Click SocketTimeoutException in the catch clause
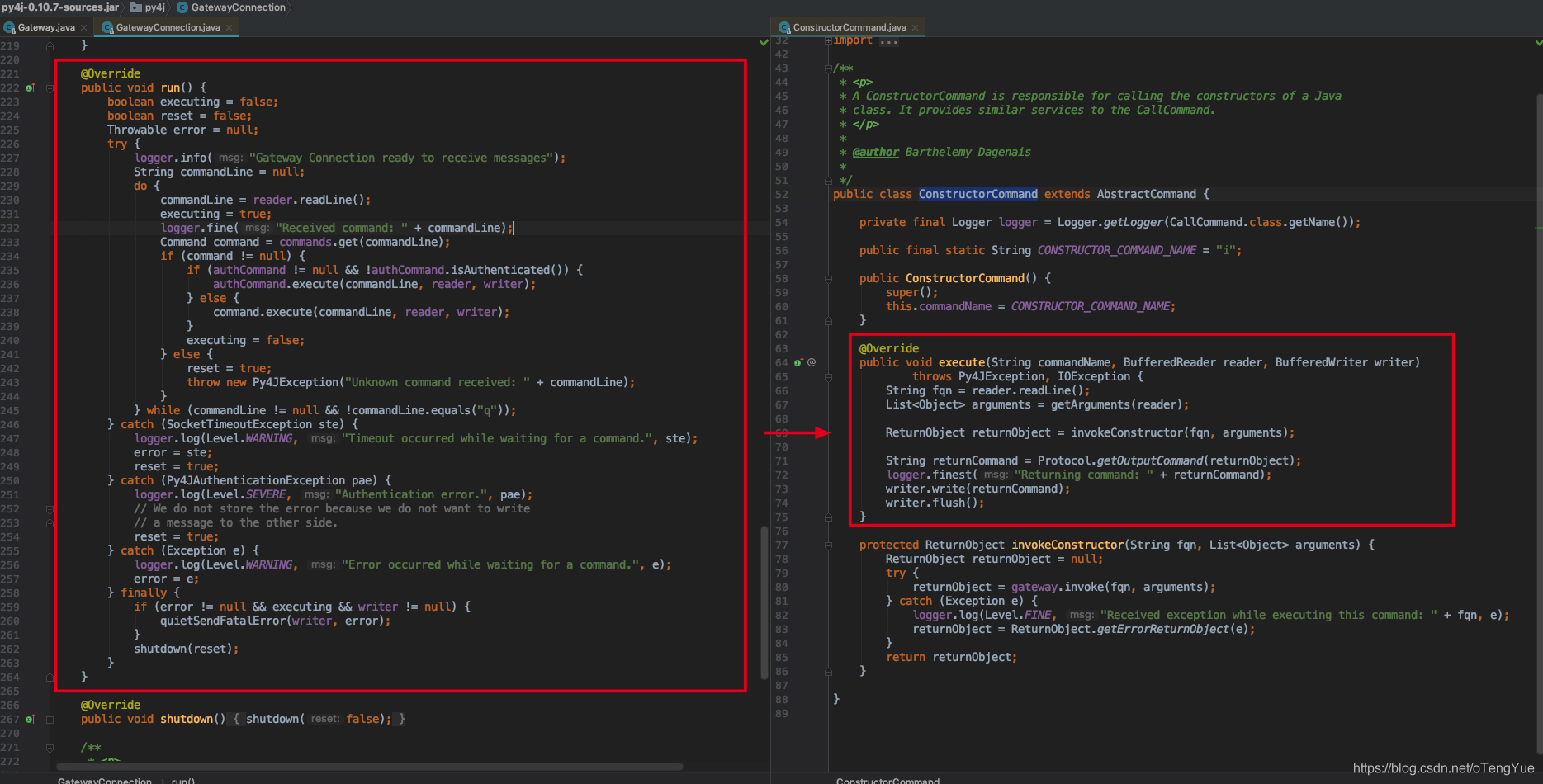Image resolution: width=1543 pixels, height=784 pixels. 239,424
